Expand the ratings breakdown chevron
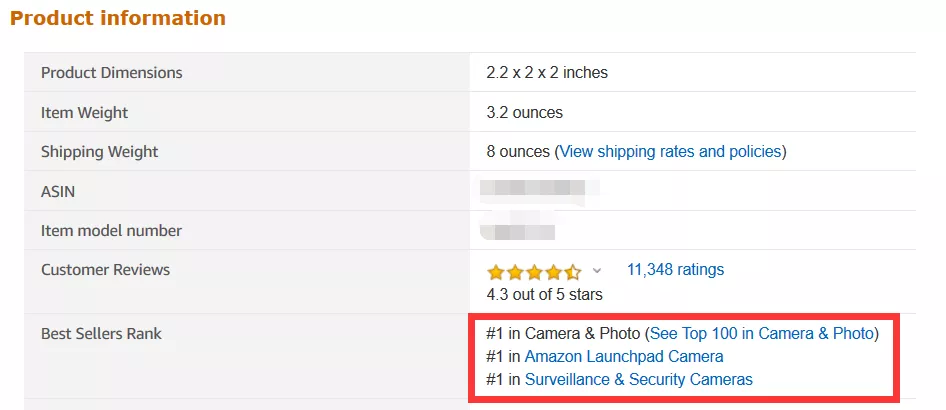Viewport: 946px width, 410px height. pos(598,271)
